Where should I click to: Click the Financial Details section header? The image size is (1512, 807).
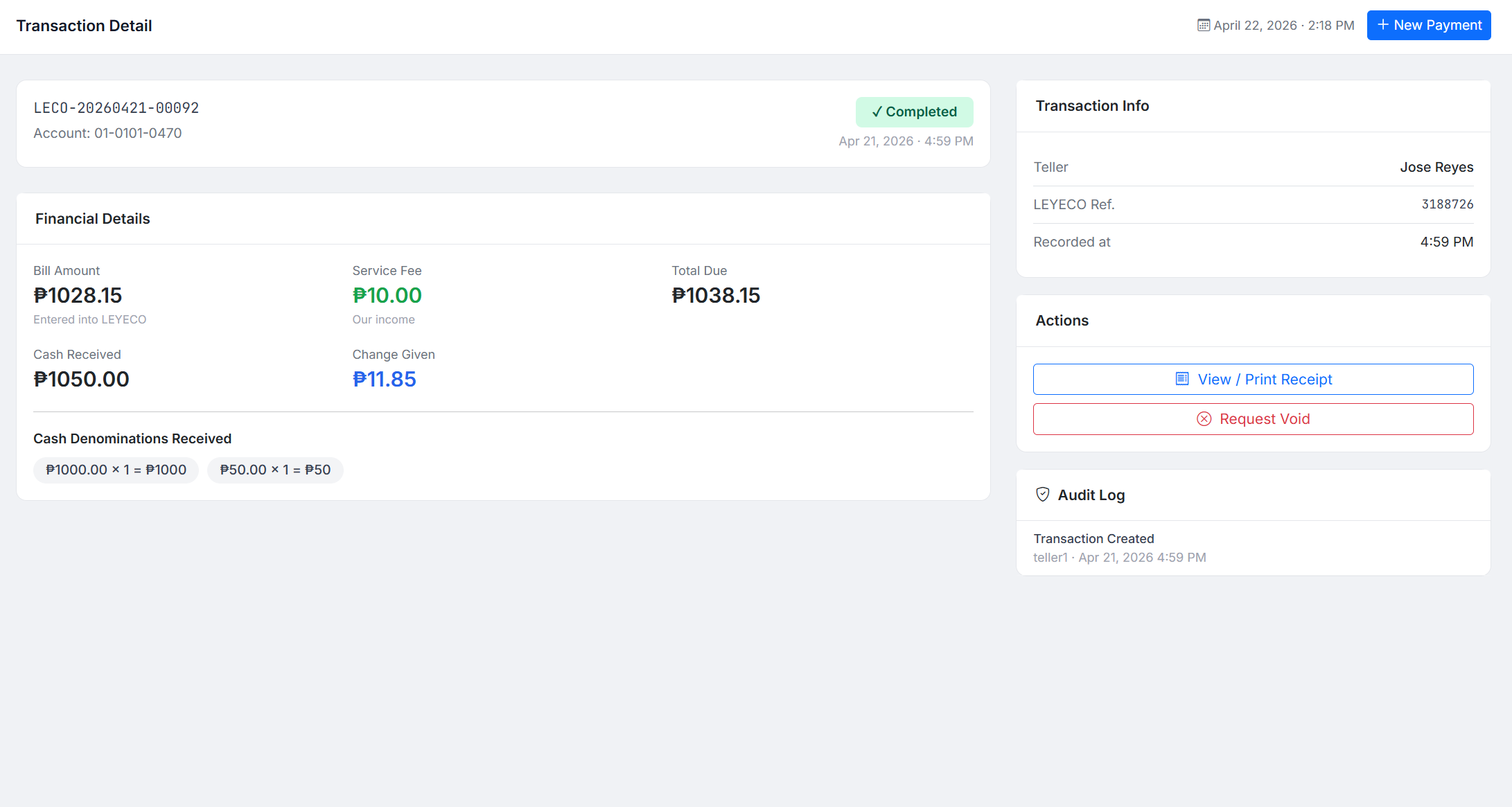pos(92,218)
